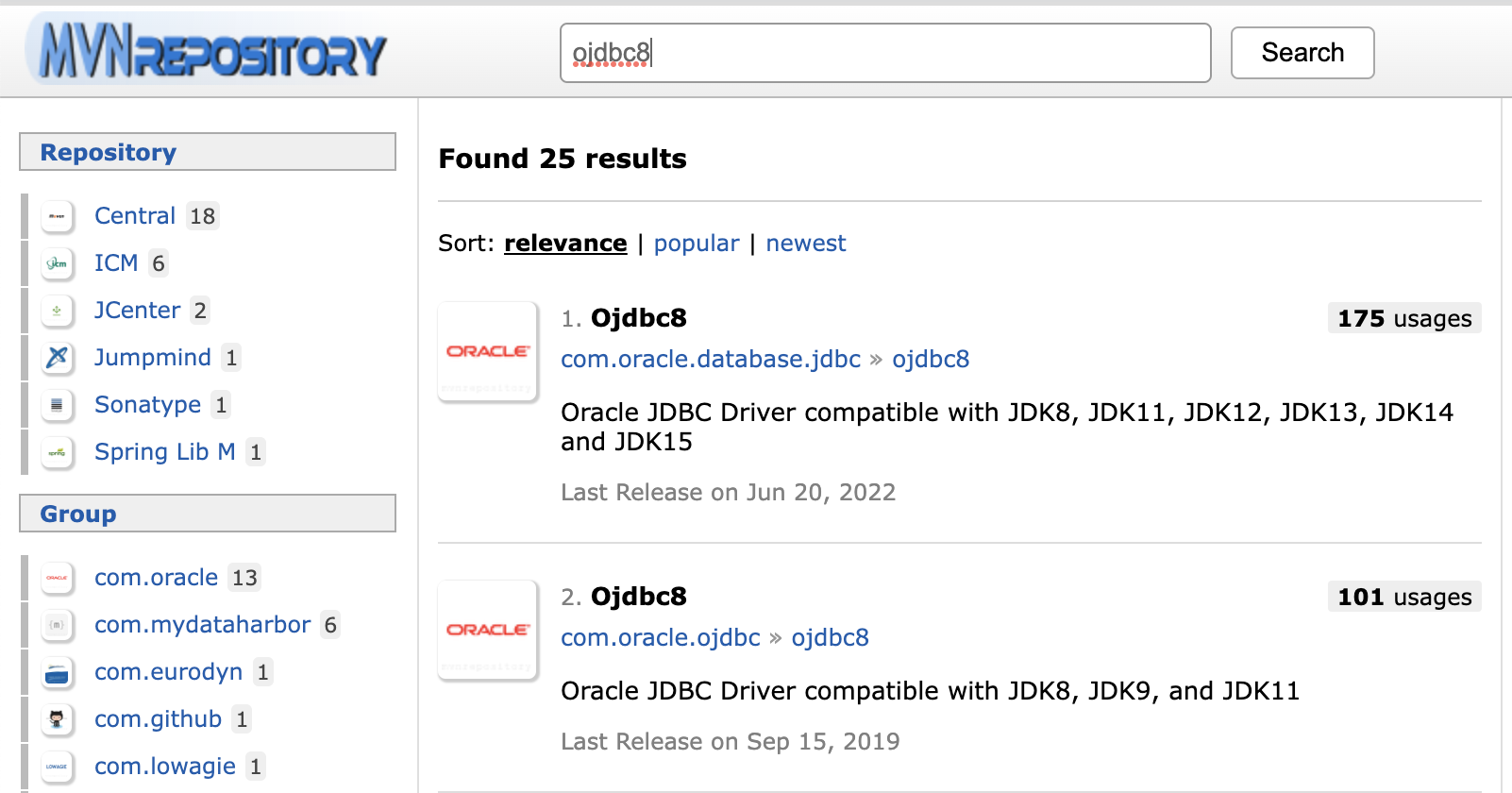Click the 'Found 25 results' heading
Screen dimensions: 1512x793
563,159
